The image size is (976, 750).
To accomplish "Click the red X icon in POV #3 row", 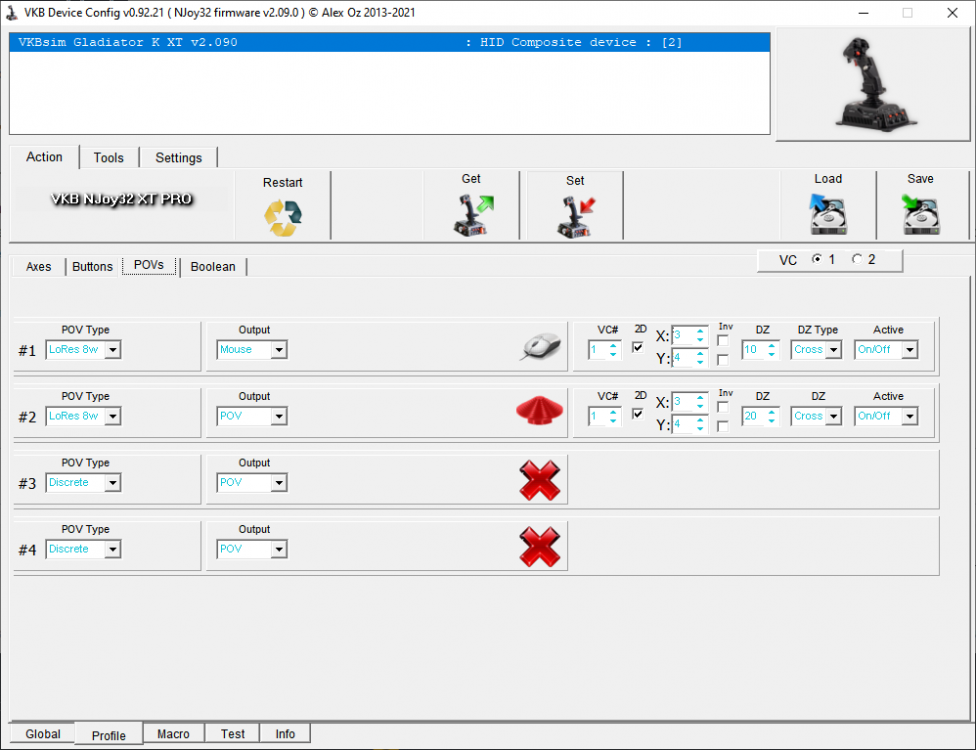I will [x=540, y=480].
